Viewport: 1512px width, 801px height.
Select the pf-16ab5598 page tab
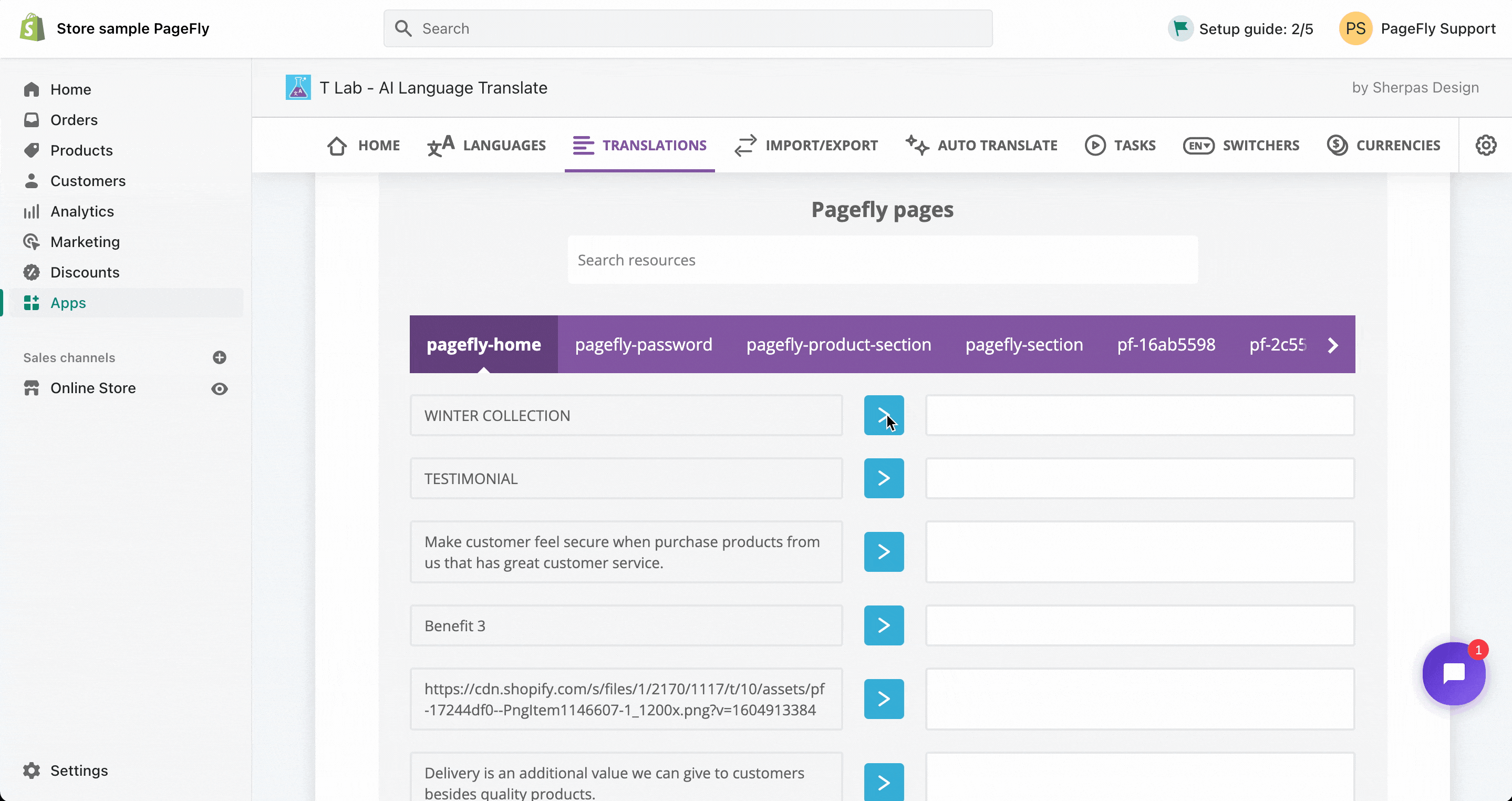pyautogui.click(x=1166, y=344)
